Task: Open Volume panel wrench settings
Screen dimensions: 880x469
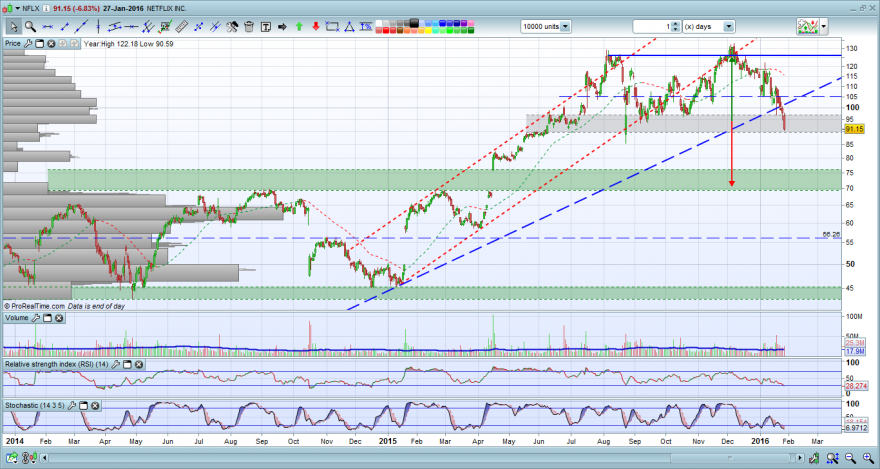Action: tap(35, 318)
